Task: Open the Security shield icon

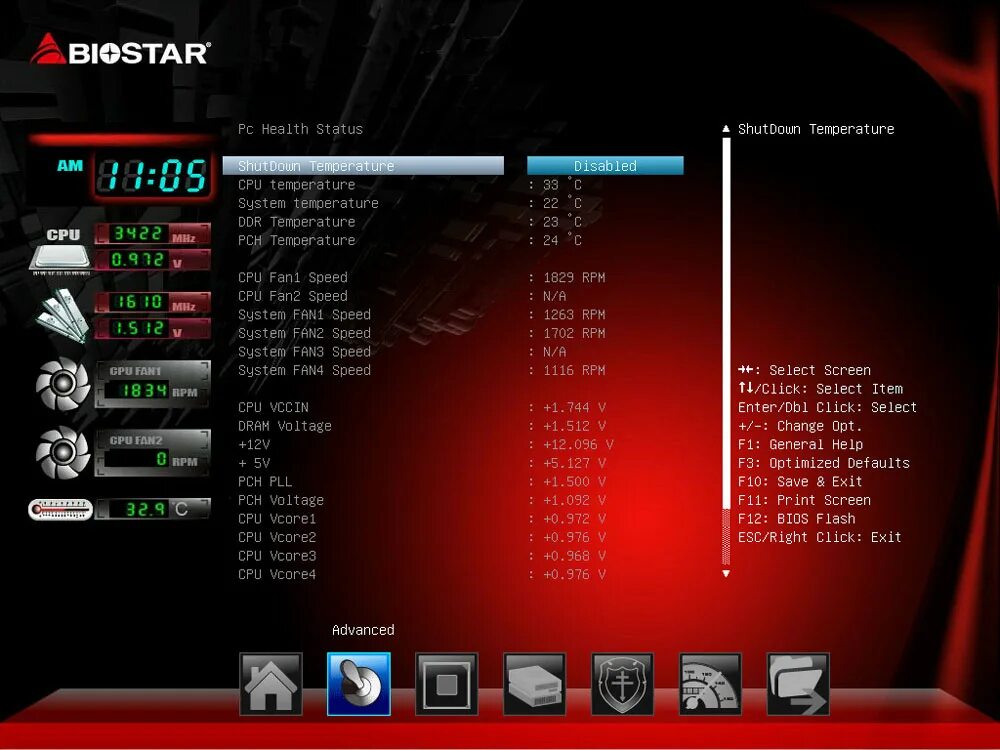Action: tap(622, 684)
